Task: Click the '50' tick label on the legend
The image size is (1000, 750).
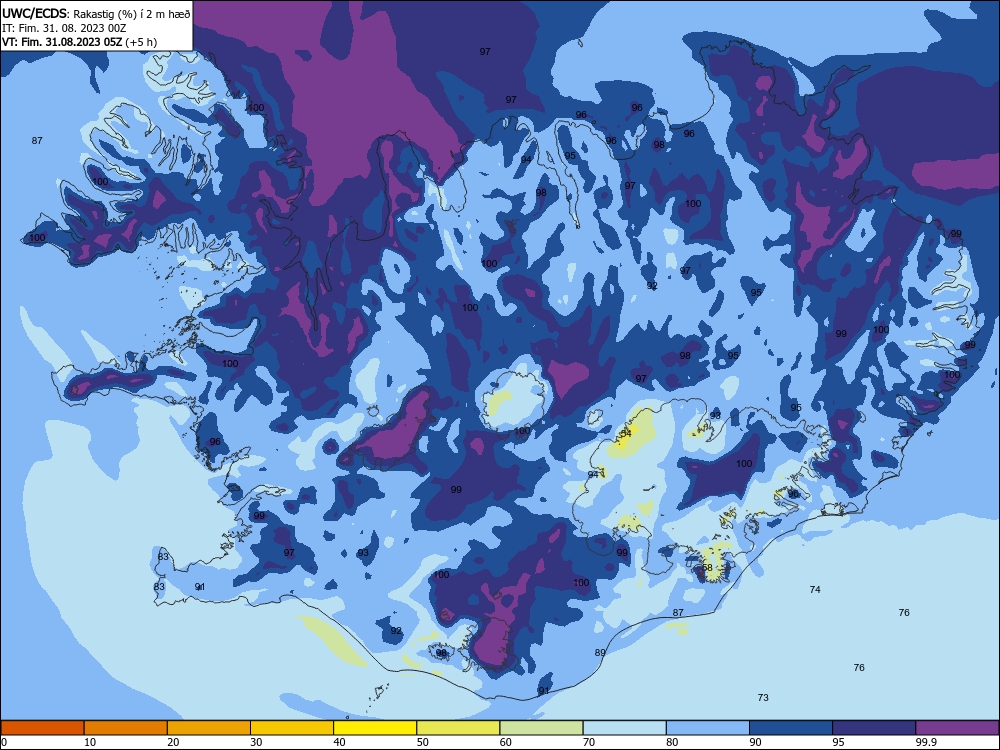Action: click(422, 742)
